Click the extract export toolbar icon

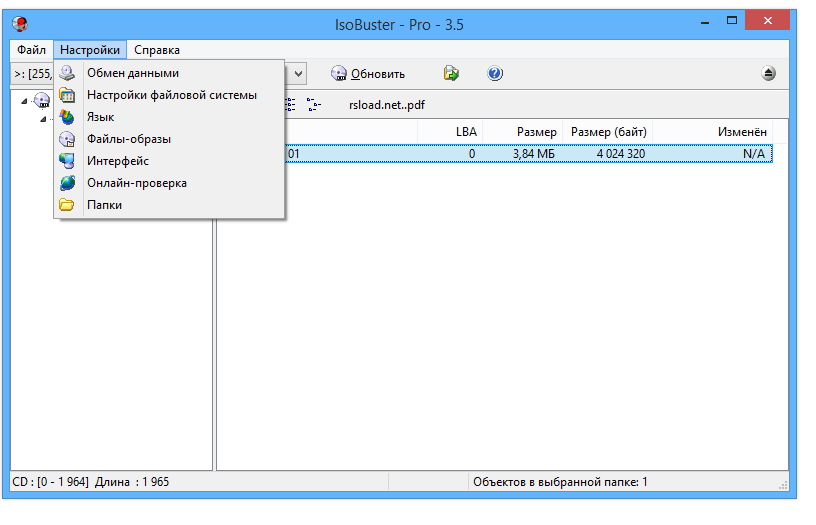tap(451, 73)
